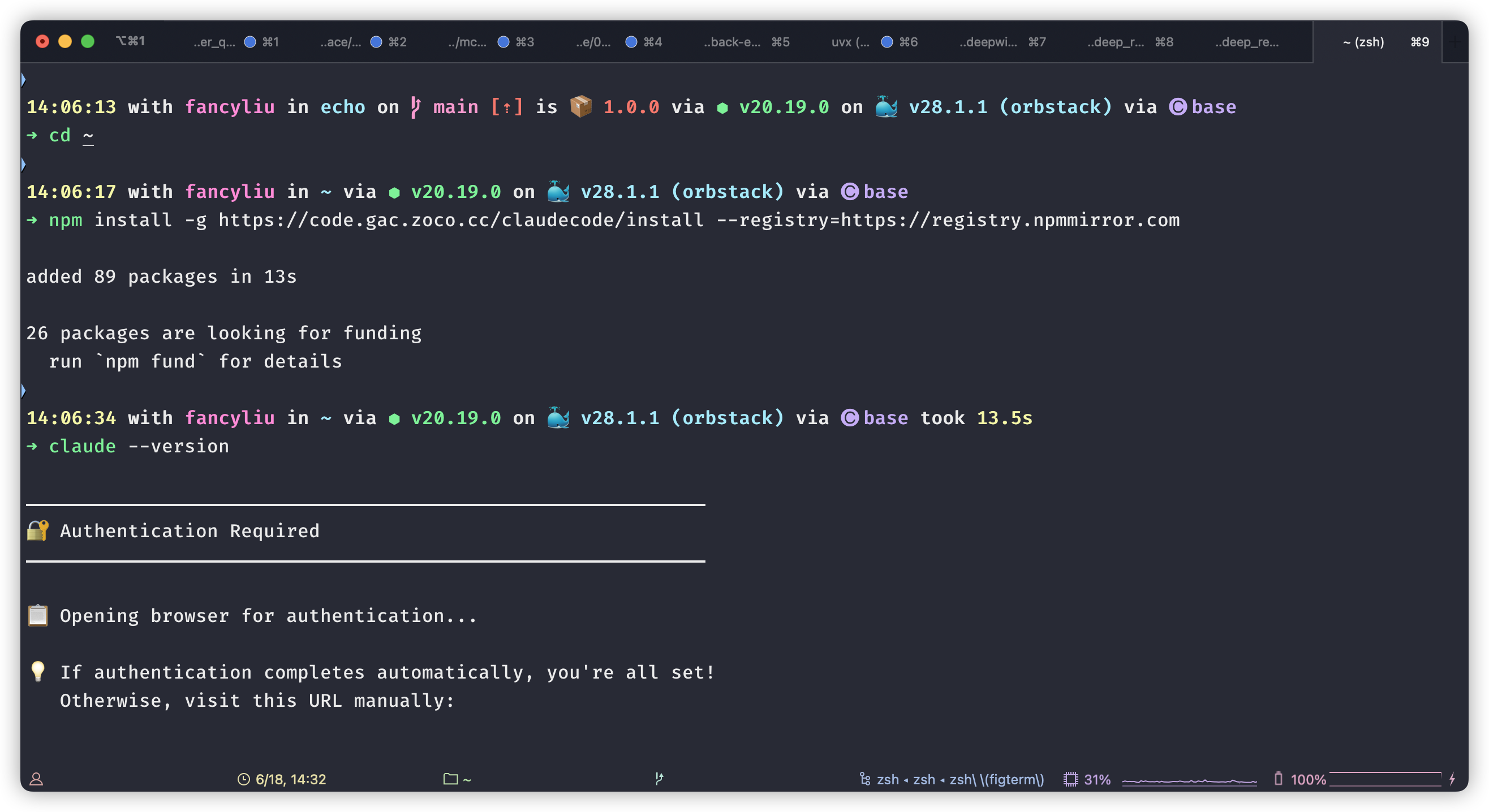Click the clock icon showing 6/18, 14:32
This screenshot has width=1489, height=812.
pos(243,779)
